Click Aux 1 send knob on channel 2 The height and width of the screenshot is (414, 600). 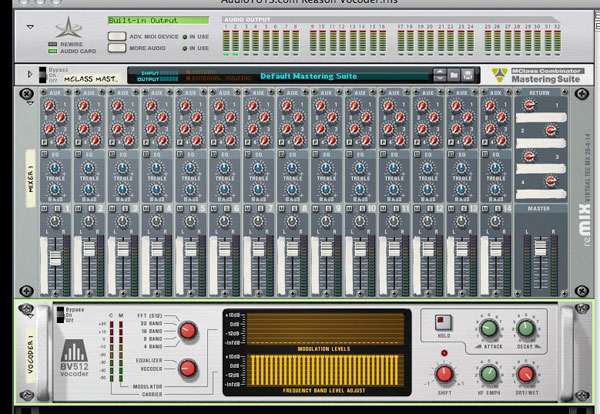coord(83,105)
